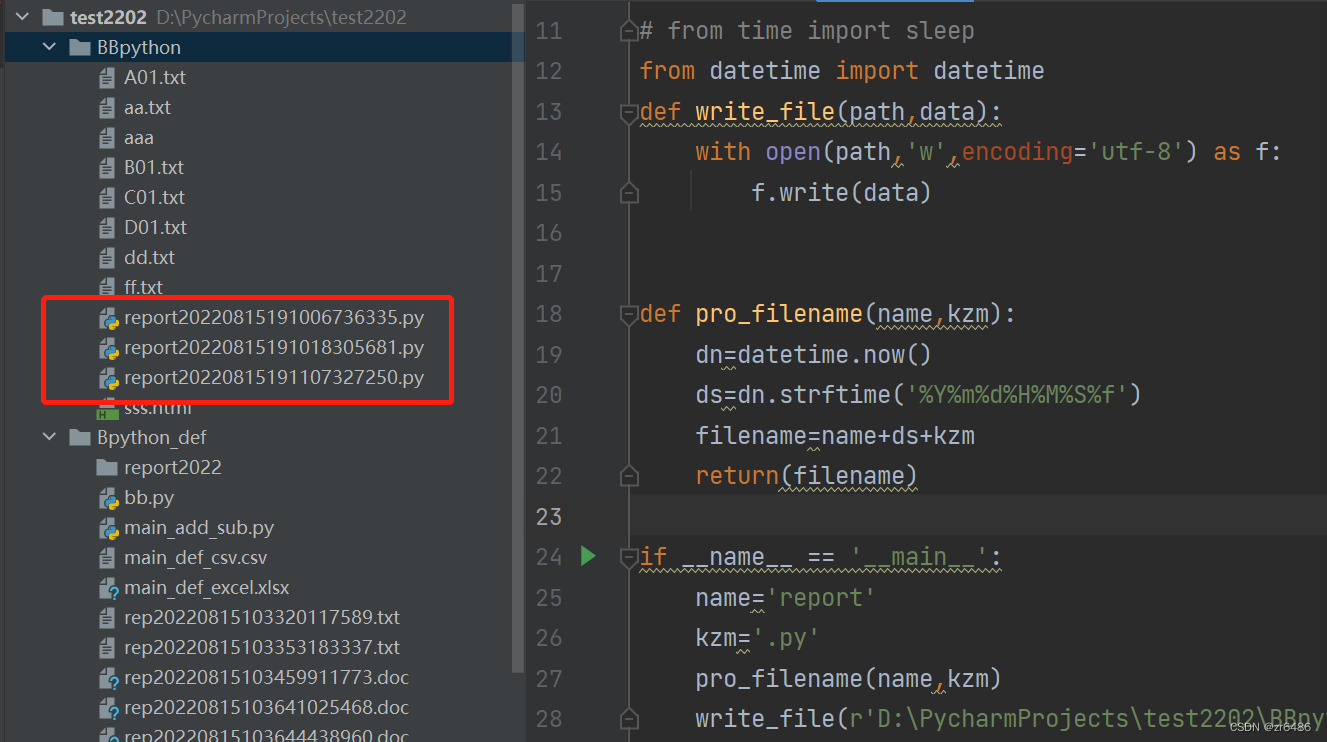Select rep20220815103320117589.txt in tree
The width and height of the screenshot is (1327, 742).
point(262,617)
